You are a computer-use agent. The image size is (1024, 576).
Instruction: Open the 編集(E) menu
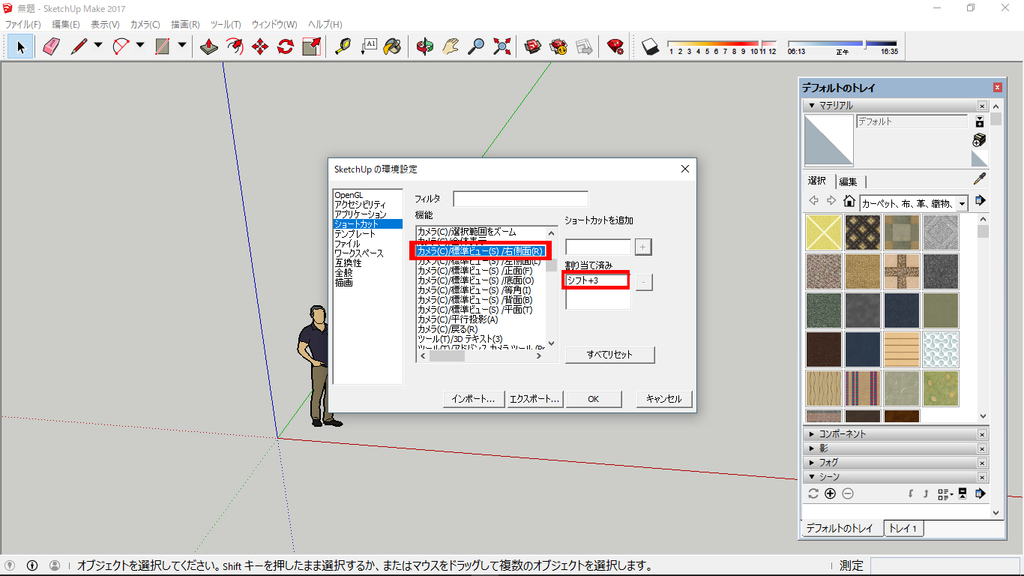[66, 24]
